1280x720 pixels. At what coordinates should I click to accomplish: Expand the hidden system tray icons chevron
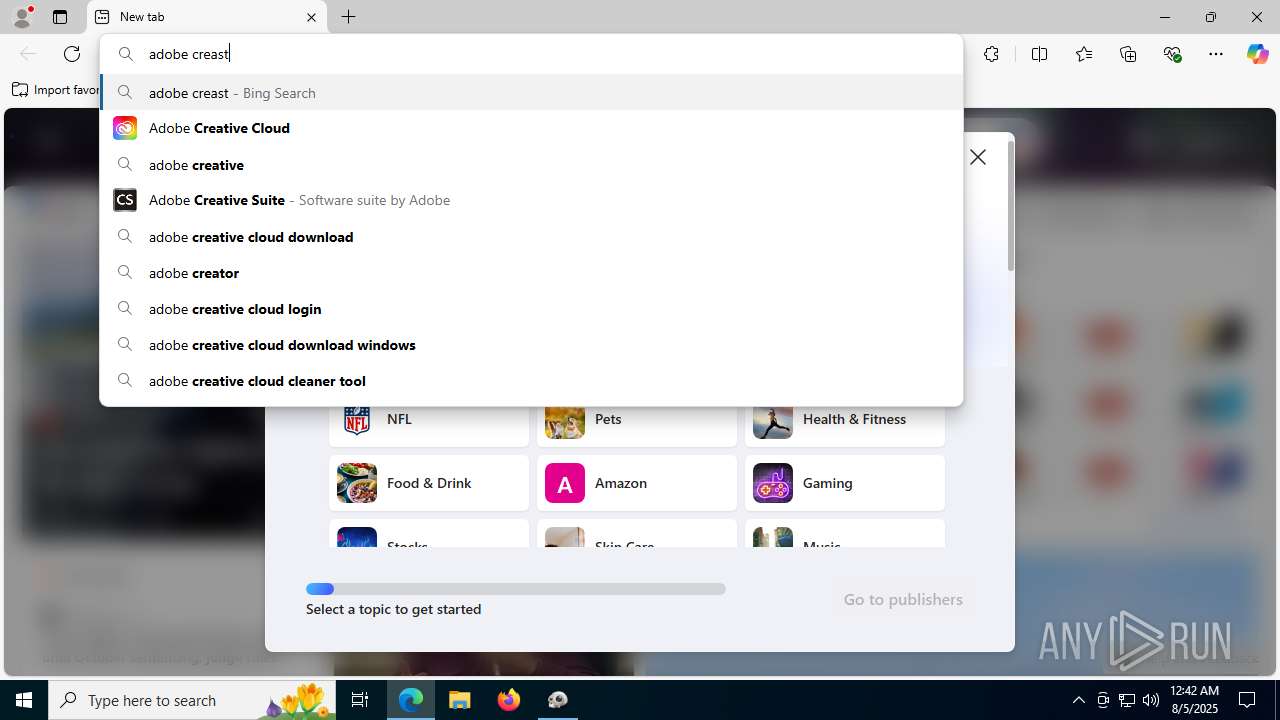pos(1078,700)
